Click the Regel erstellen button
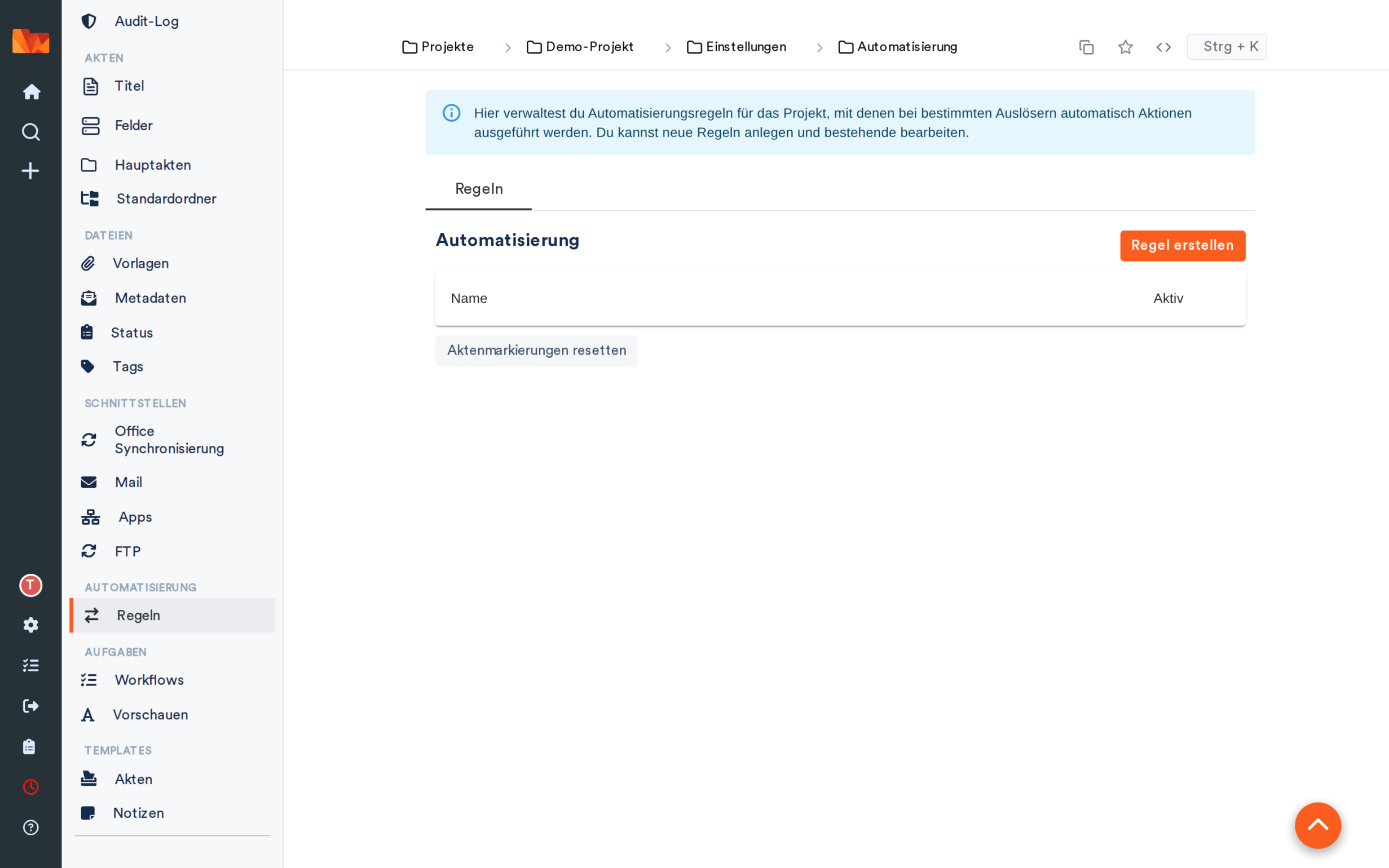This screenshot has height=868, width=1389. click(x=1183, y=246)
